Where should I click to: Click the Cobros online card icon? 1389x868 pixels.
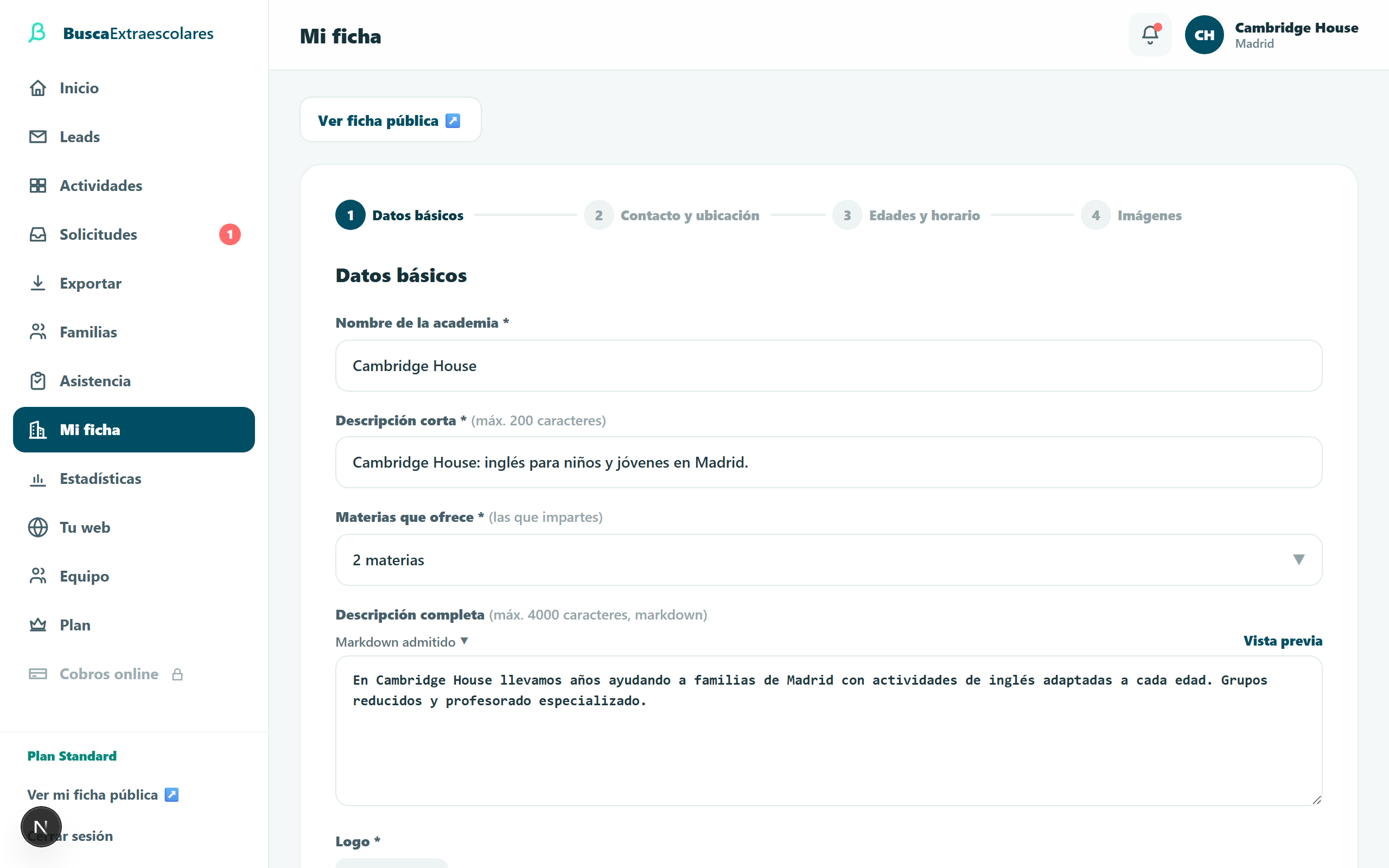click(x=38, y=673)
